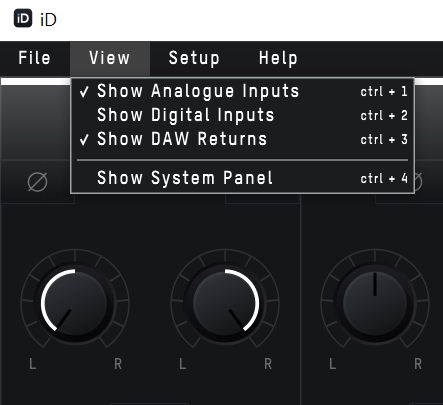Click the R label under centered knob

coord(418,364)
